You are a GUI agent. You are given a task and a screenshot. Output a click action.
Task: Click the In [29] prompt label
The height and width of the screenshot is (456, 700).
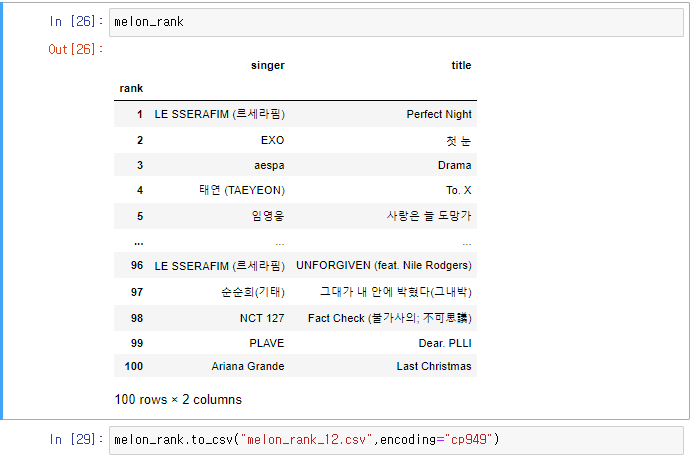point(76,439)
